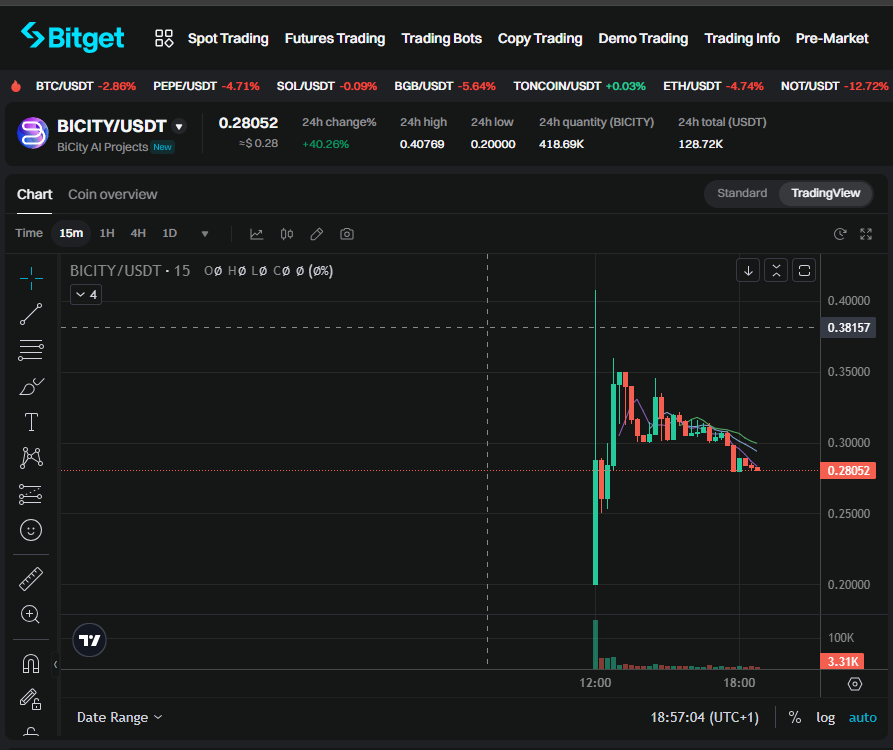Open the Fibonacci retracement tool
Viewport: 893px width, 750px height.
(x=31, y=350)
